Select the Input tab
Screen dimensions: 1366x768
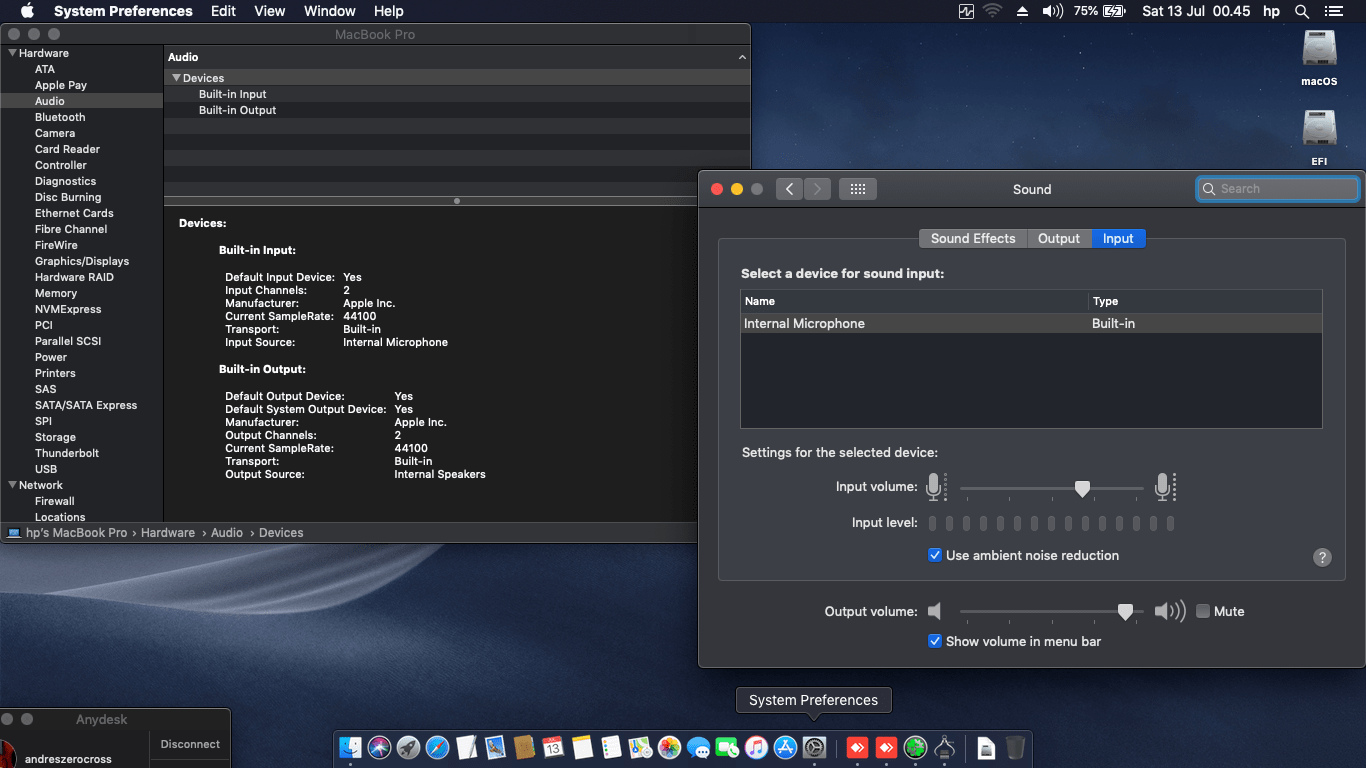click(x=1118, y=238)
